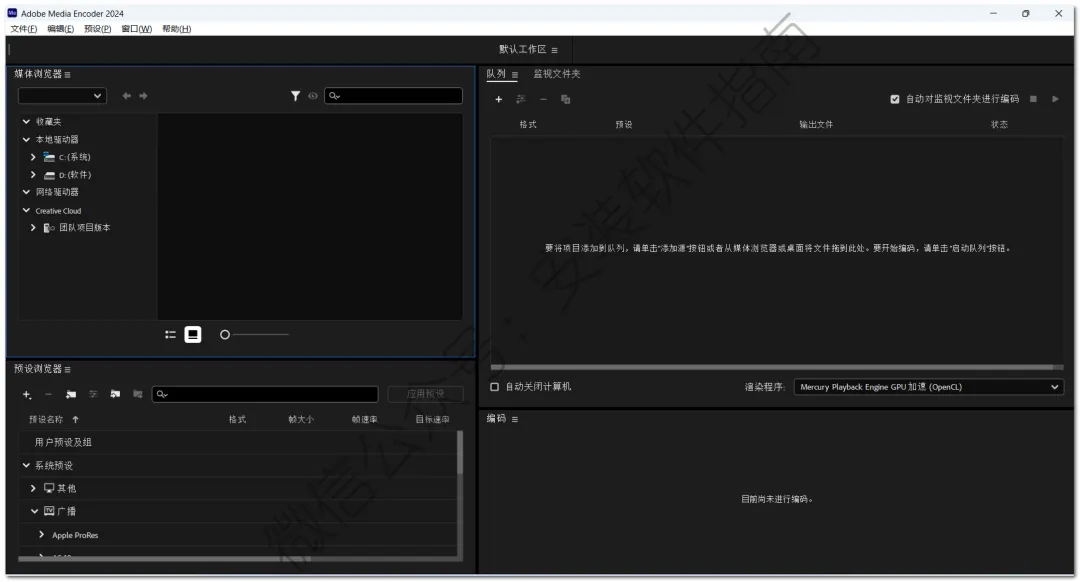Click 团队项目版本 icon under Creative Cloud
Image resolution: width=1080 pixels, height=582 pixels.
(x=49, y=228)
